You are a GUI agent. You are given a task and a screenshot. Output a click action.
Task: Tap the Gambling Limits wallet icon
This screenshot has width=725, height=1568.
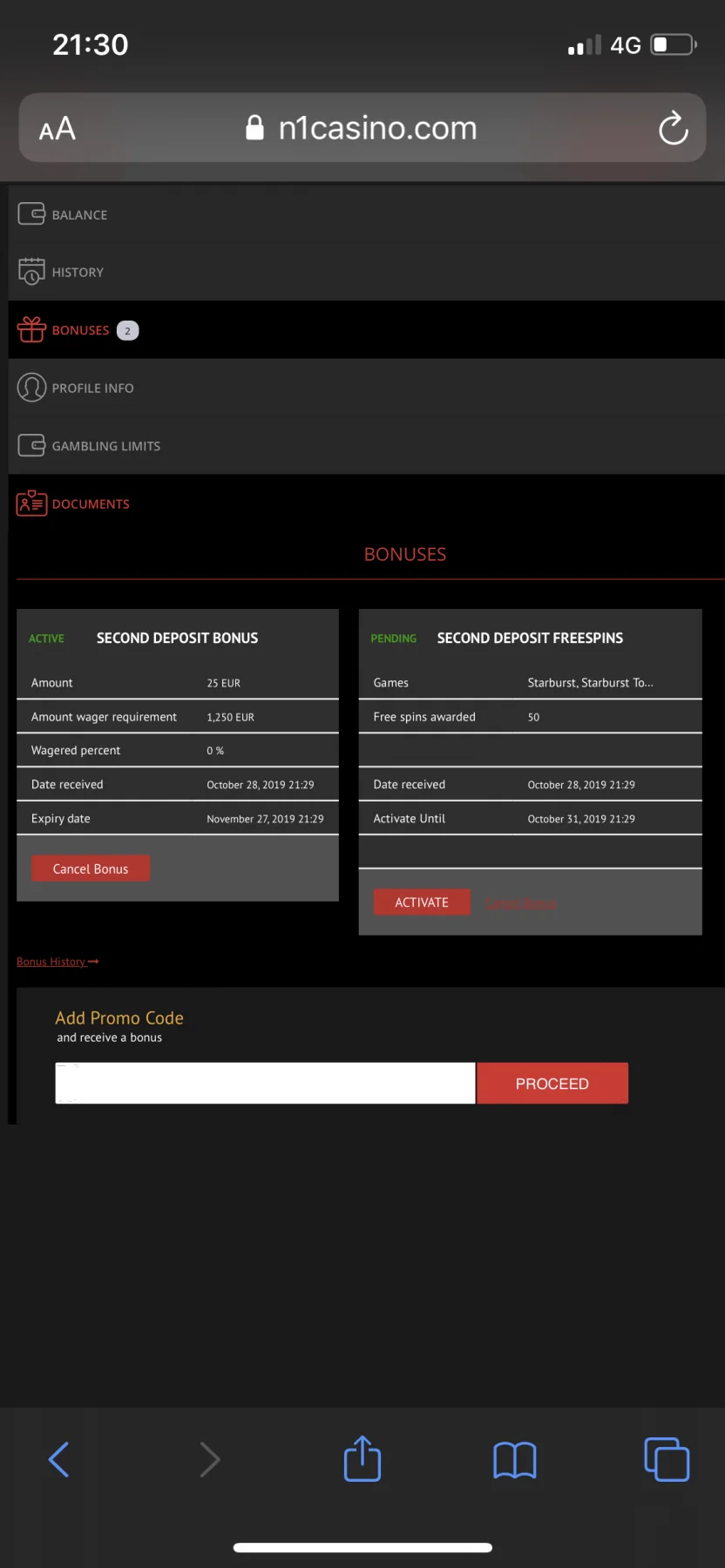coord(31,445)
